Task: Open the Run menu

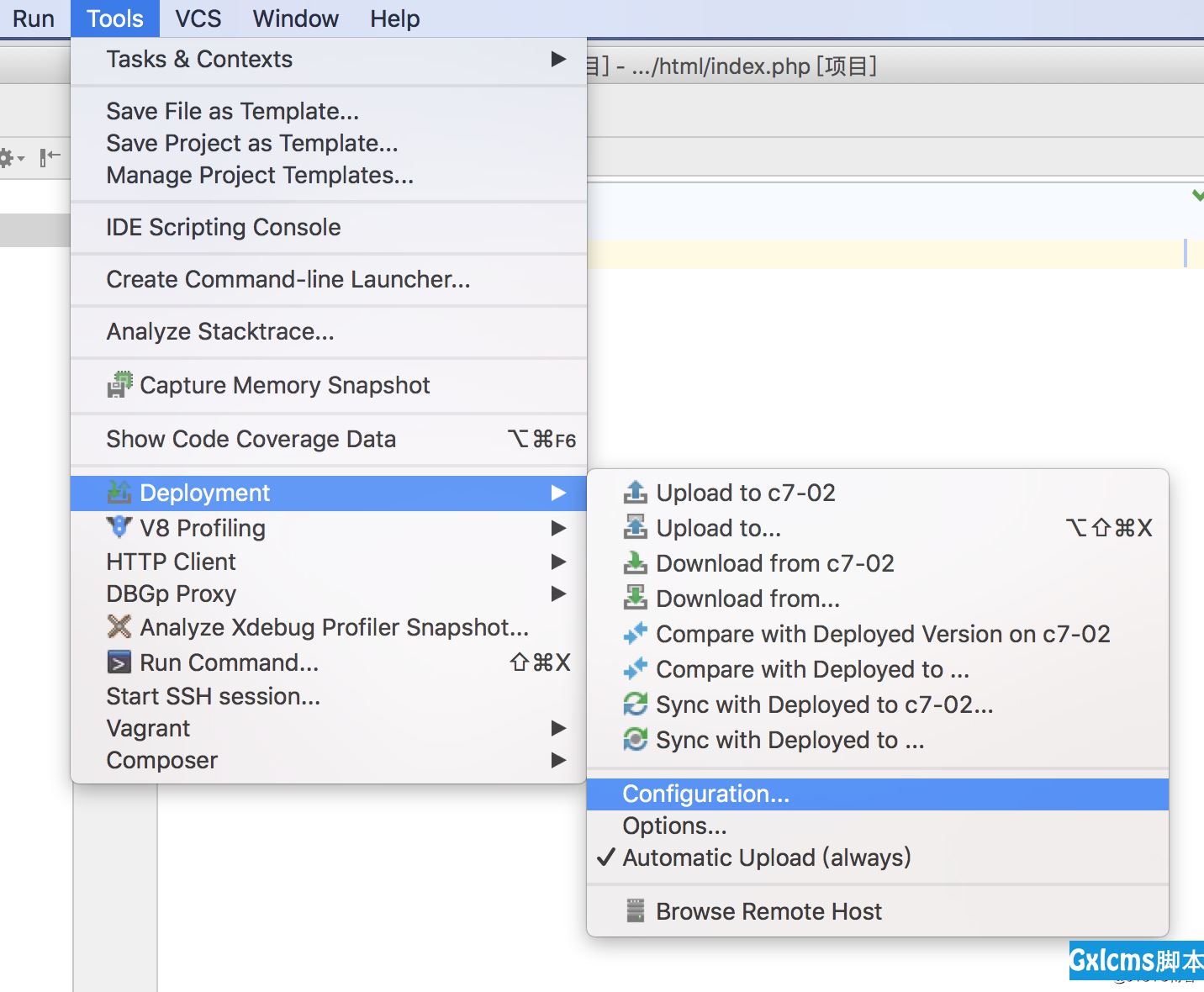Action: click(34, 18)
